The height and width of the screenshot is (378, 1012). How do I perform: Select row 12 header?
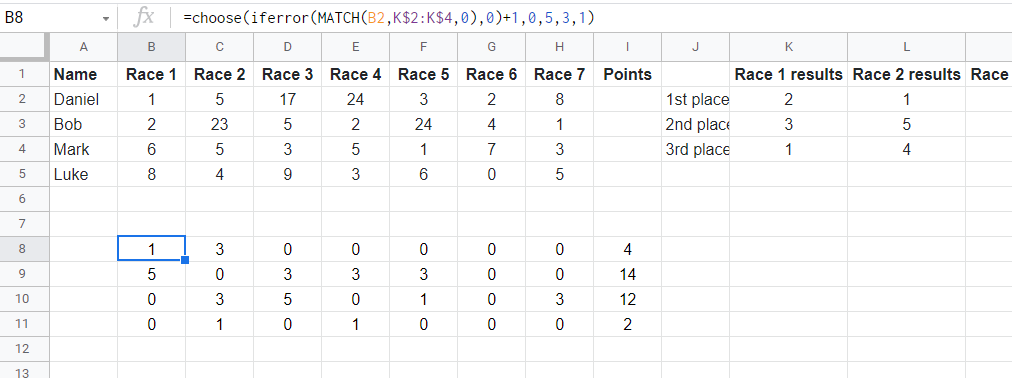tap(25, 349)
